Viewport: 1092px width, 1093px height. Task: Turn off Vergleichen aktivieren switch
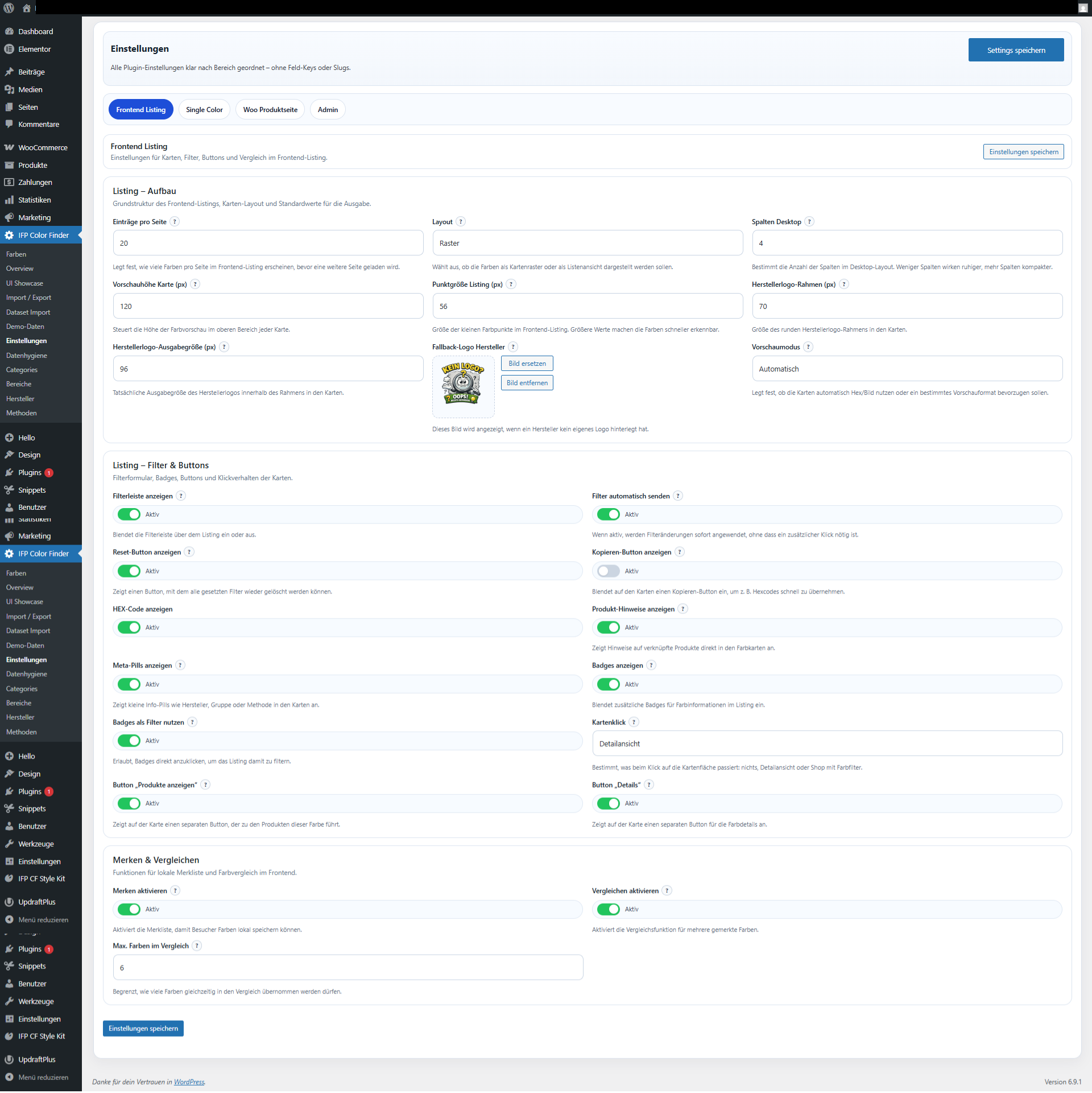(608, 909)
